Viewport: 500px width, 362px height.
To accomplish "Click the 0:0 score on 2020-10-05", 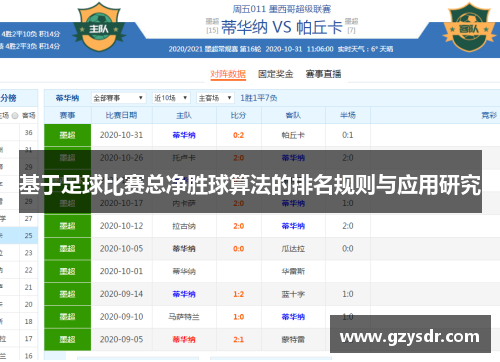I will click(239, 249).
